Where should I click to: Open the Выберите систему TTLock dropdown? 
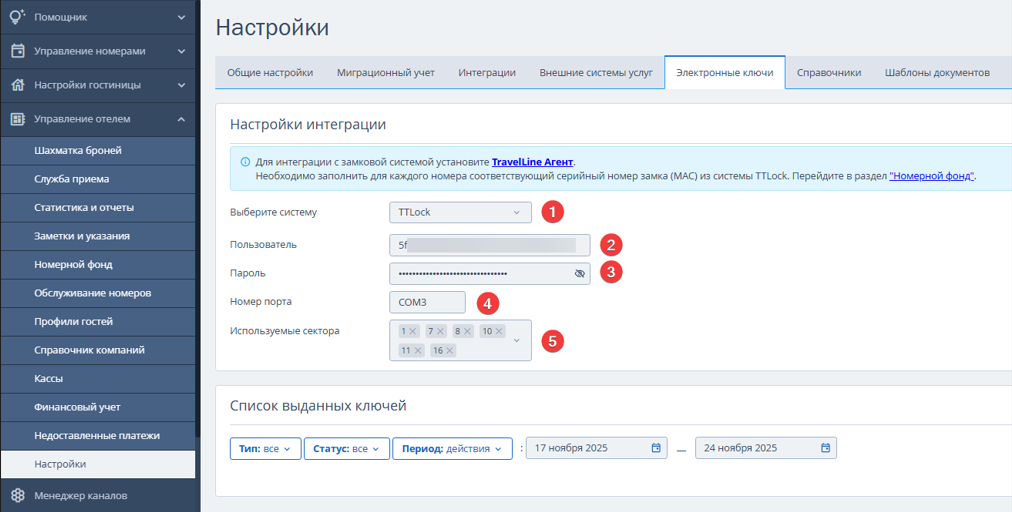460,212
